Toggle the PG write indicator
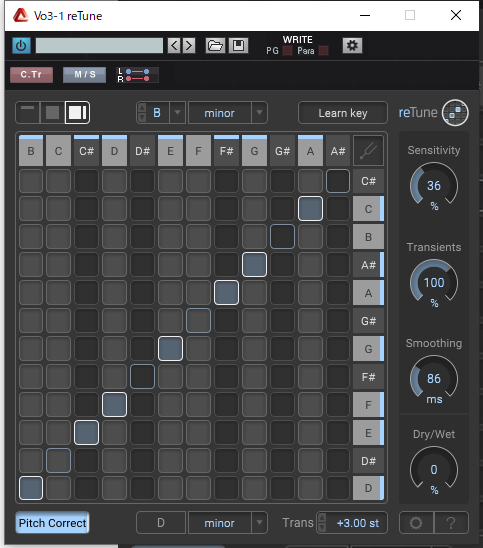 (x=287, y=51)
